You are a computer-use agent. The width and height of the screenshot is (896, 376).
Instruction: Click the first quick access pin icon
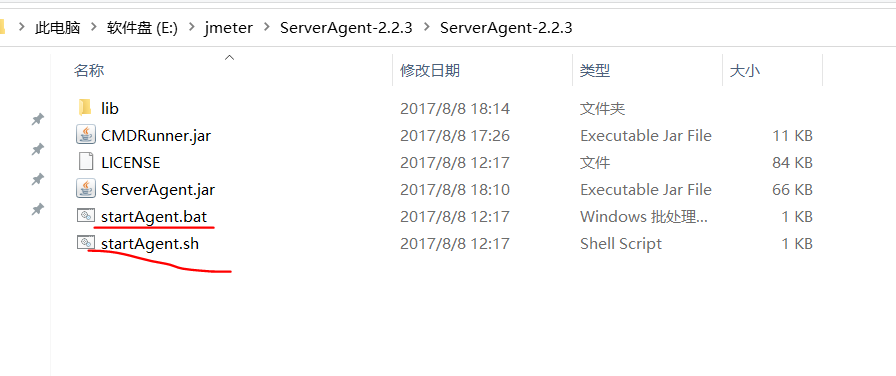pyautogui.click(x=38, y=119)
